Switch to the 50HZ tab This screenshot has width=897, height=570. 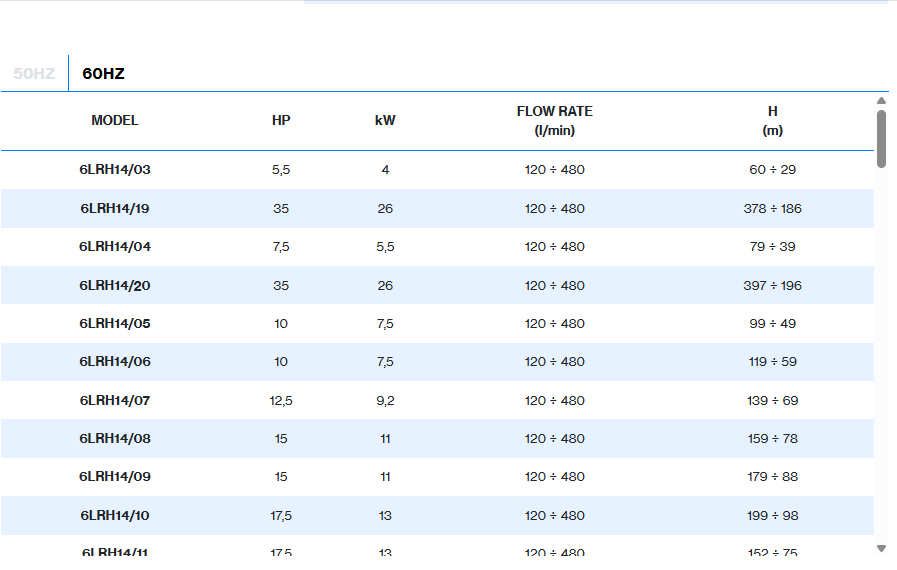34,74
